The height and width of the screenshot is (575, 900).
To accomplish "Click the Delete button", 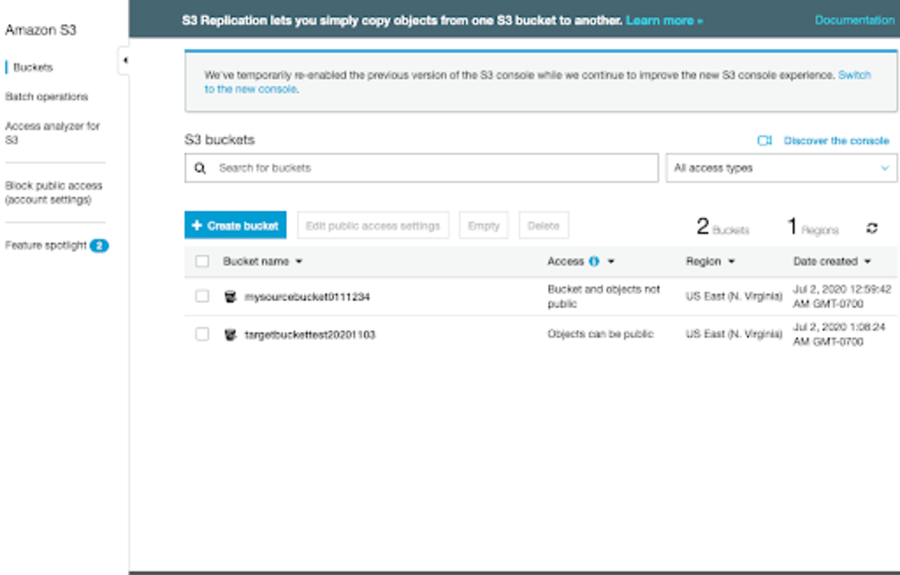I will coord(544,225).
